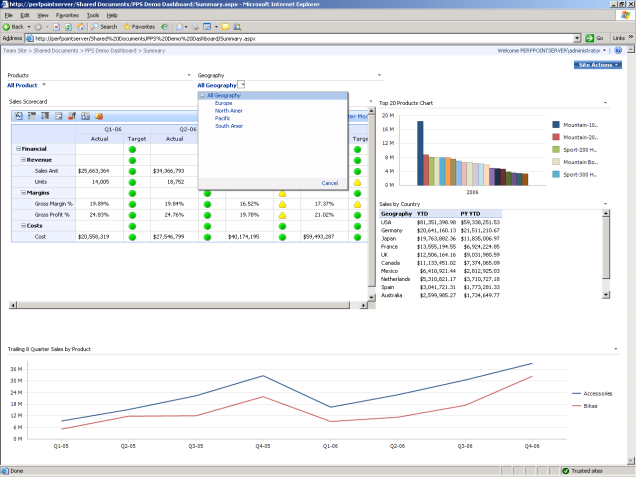Image resolution: width=636 pixels, height=477 pixels.
Task: Click the Mail envelope icon
Action: tap(179, 27)
